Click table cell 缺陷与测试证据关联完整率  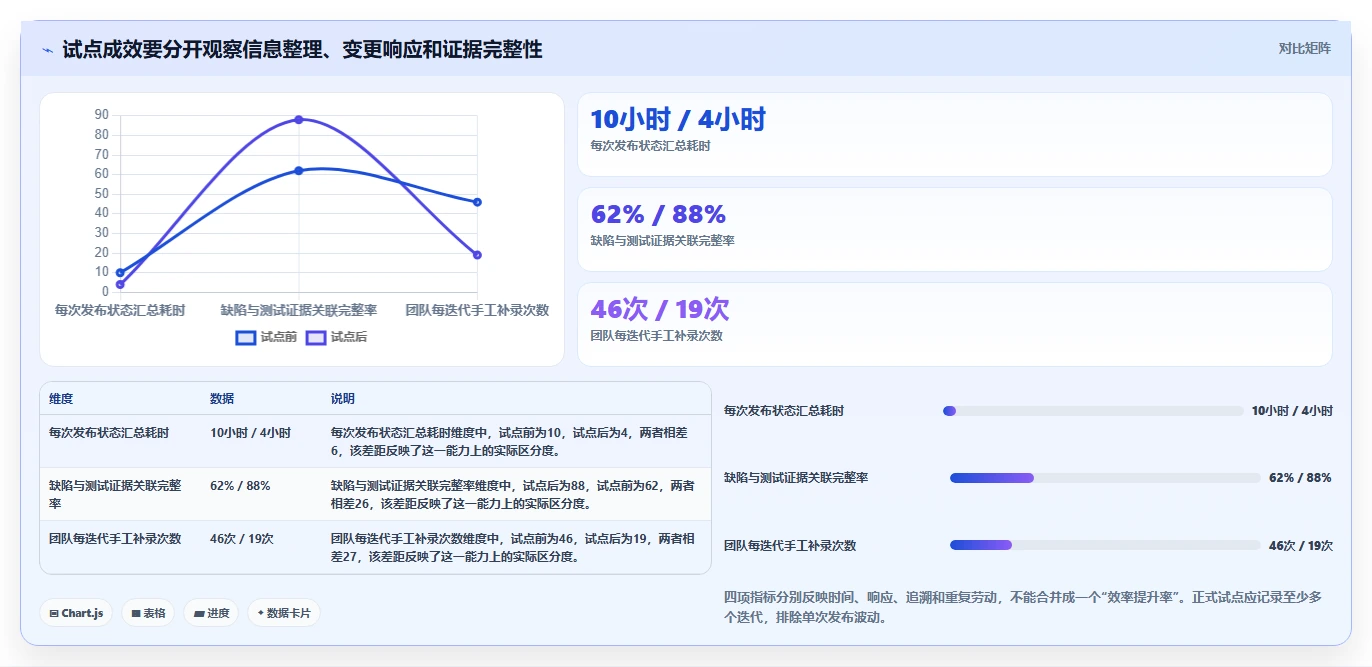[x=115, y=494]
